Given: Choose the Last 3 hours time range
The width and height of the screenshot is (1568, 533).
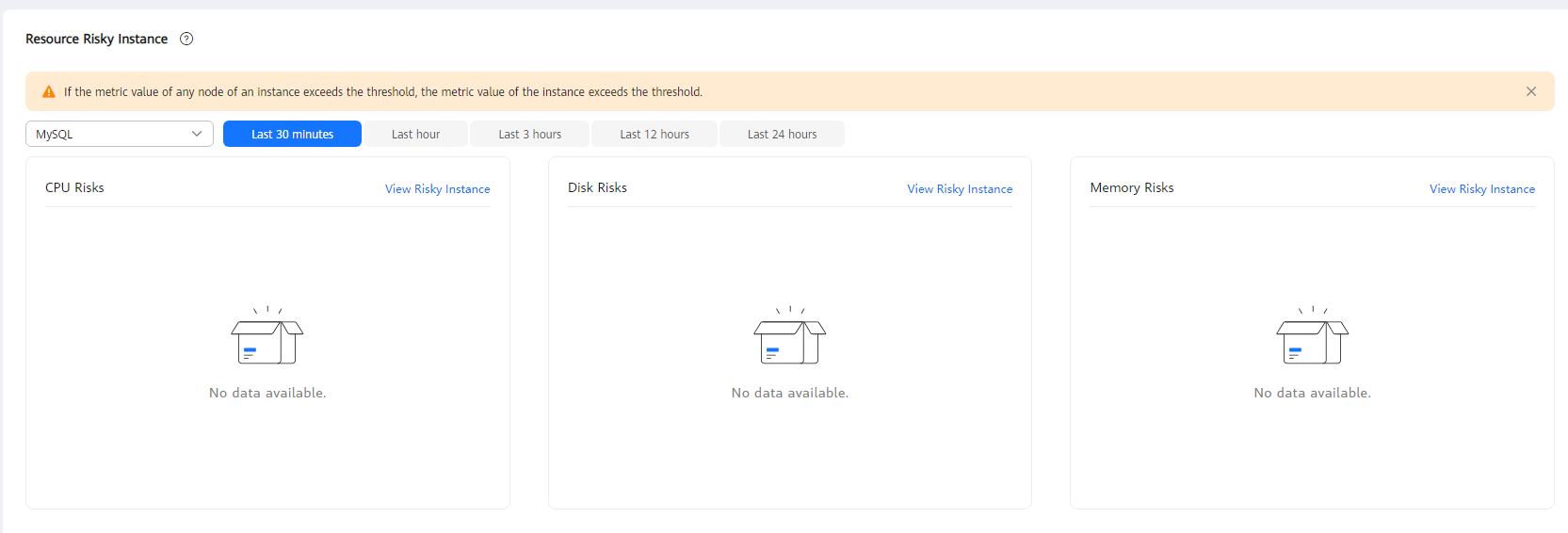Looking at the screenshot, I should [529, 134].
